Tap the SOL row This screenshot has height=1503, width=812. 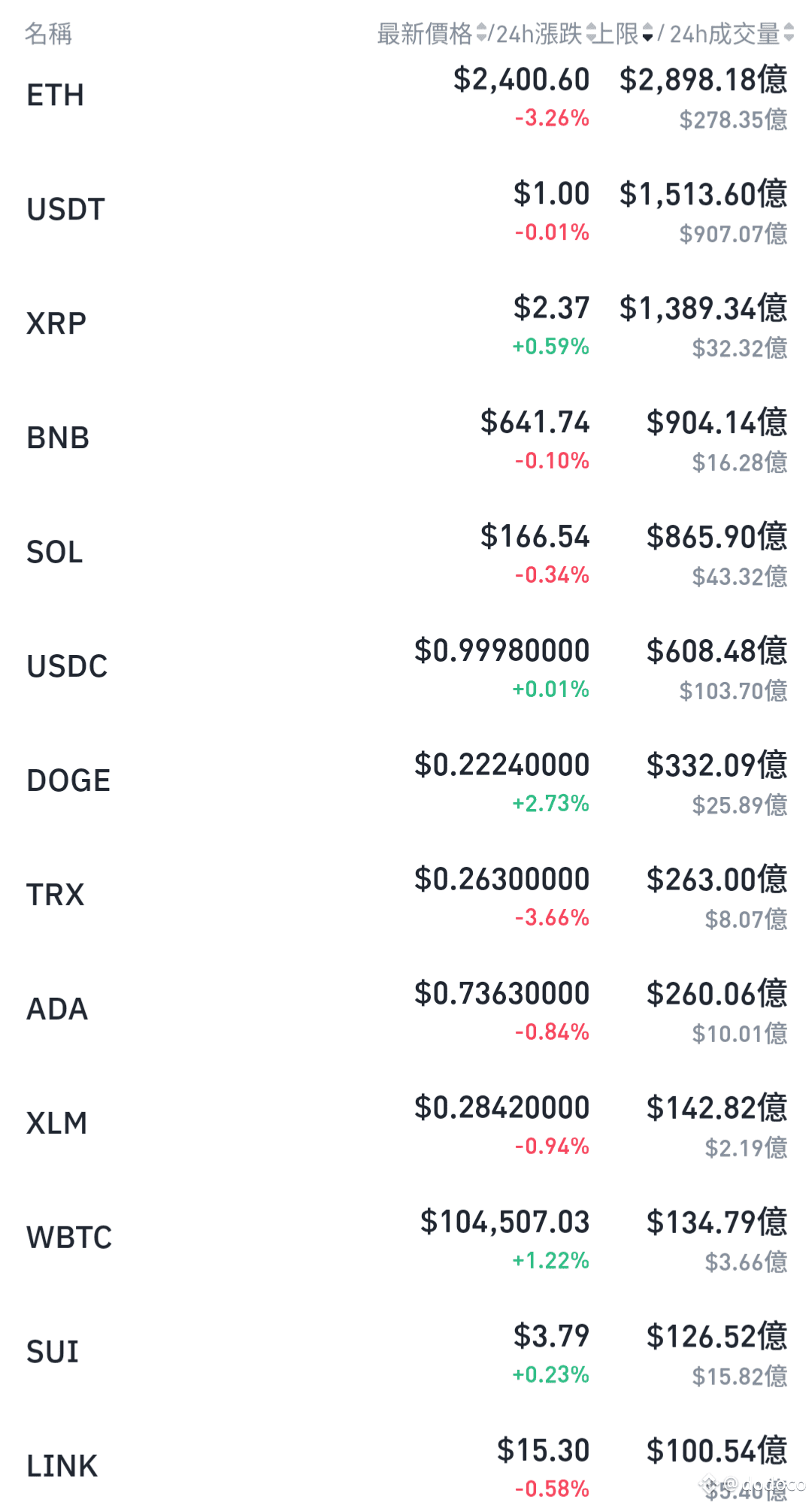click(x=406, y=554)
